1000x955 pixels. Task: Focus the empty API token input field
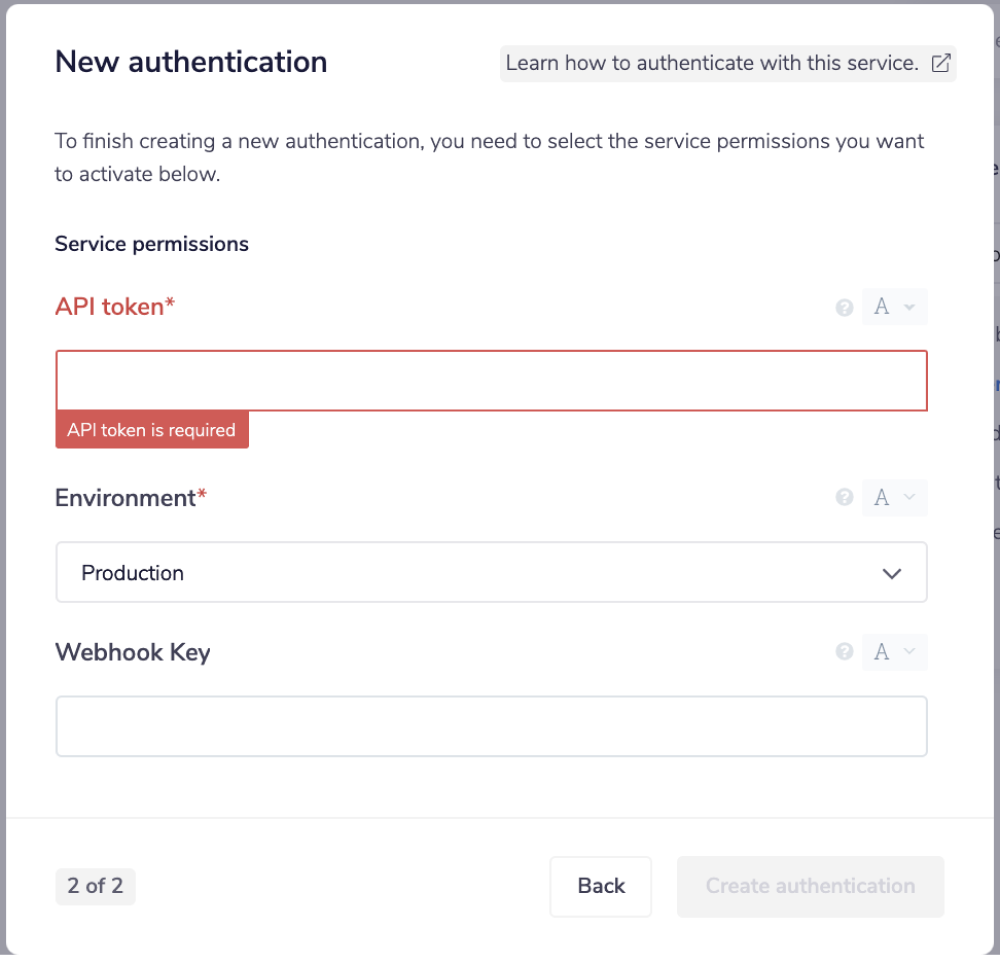click(x=490, y=380)
